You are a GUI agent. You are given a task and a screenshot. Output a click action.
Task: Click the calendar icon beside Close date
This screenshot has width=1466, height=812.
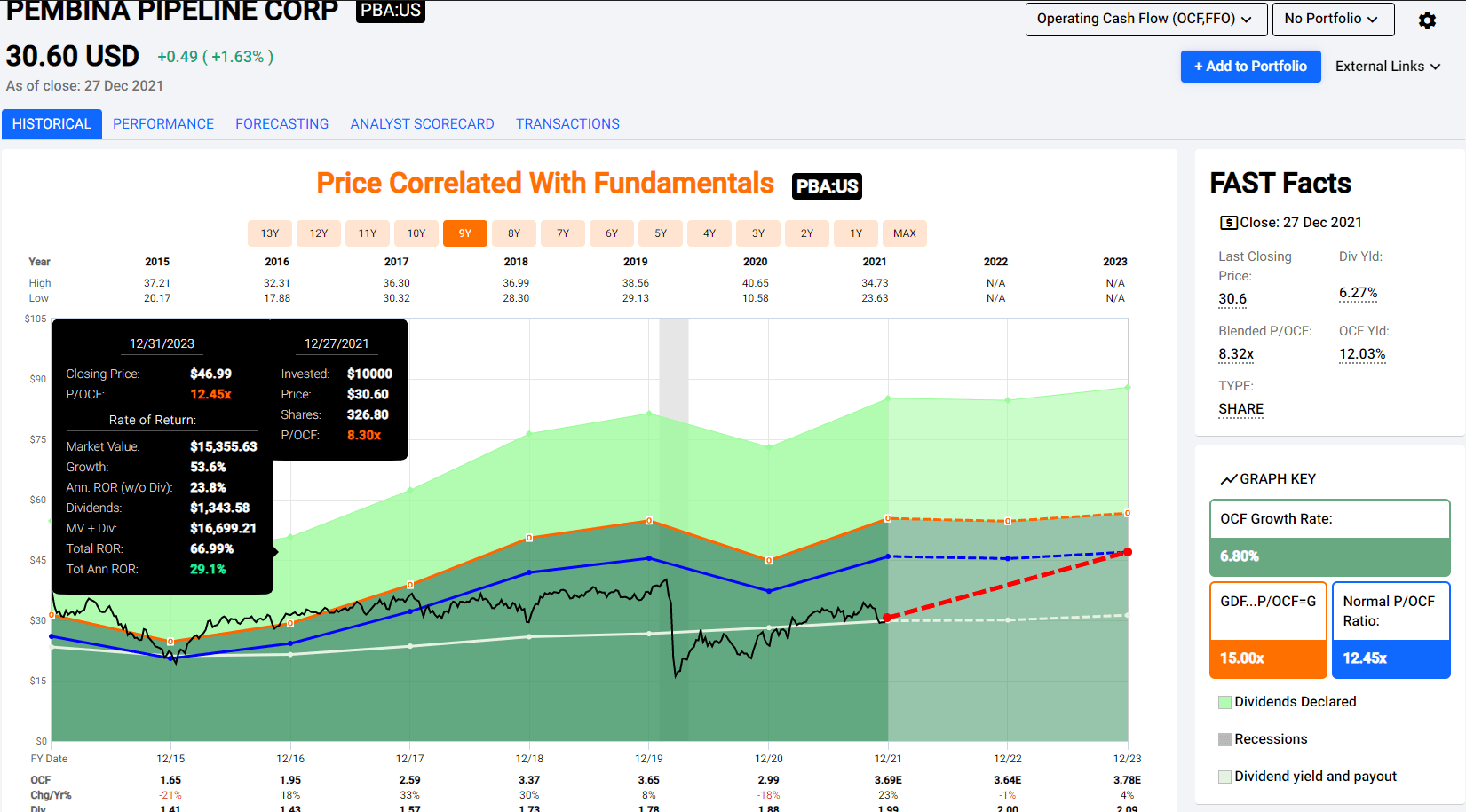1229,223
